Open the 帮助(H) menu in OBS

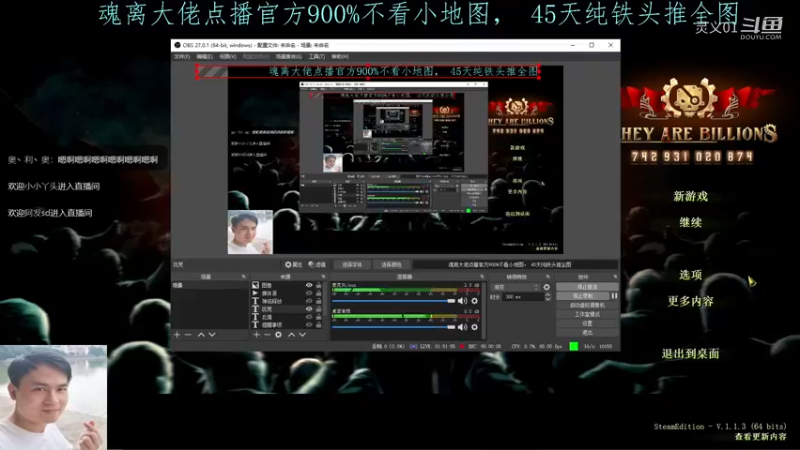click(x=340, y=57)
